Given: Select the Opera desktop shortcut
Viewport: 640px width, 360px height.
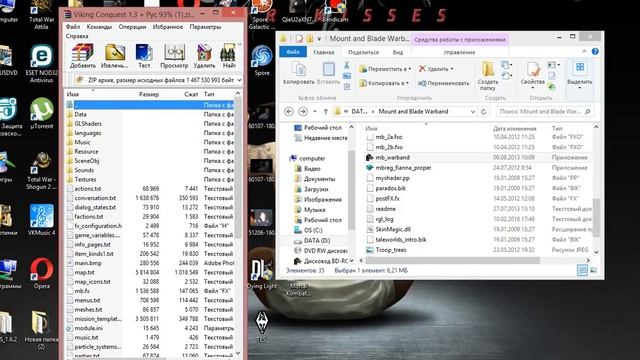Looking at the screenshot, I should 42,273.
